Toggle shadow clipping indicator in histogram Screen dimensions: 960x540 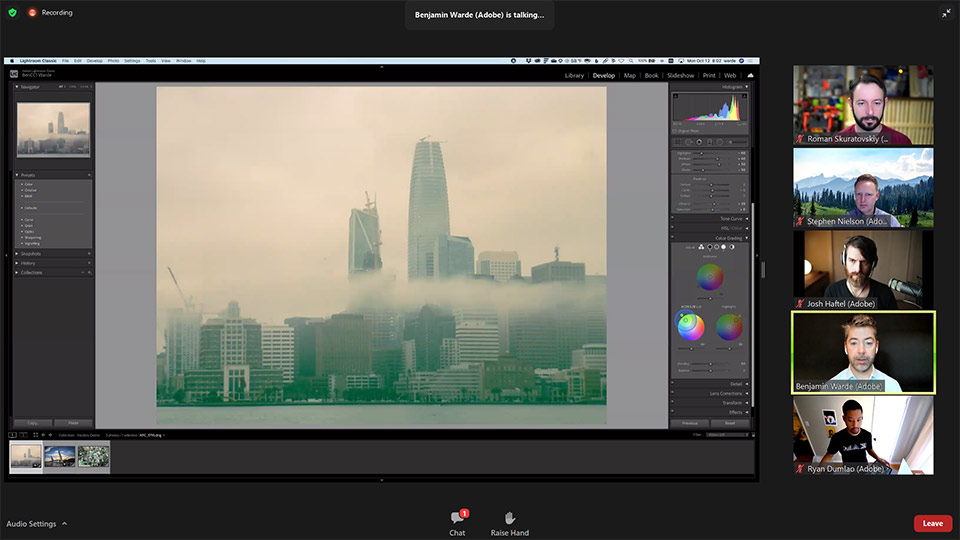point(676,96)
